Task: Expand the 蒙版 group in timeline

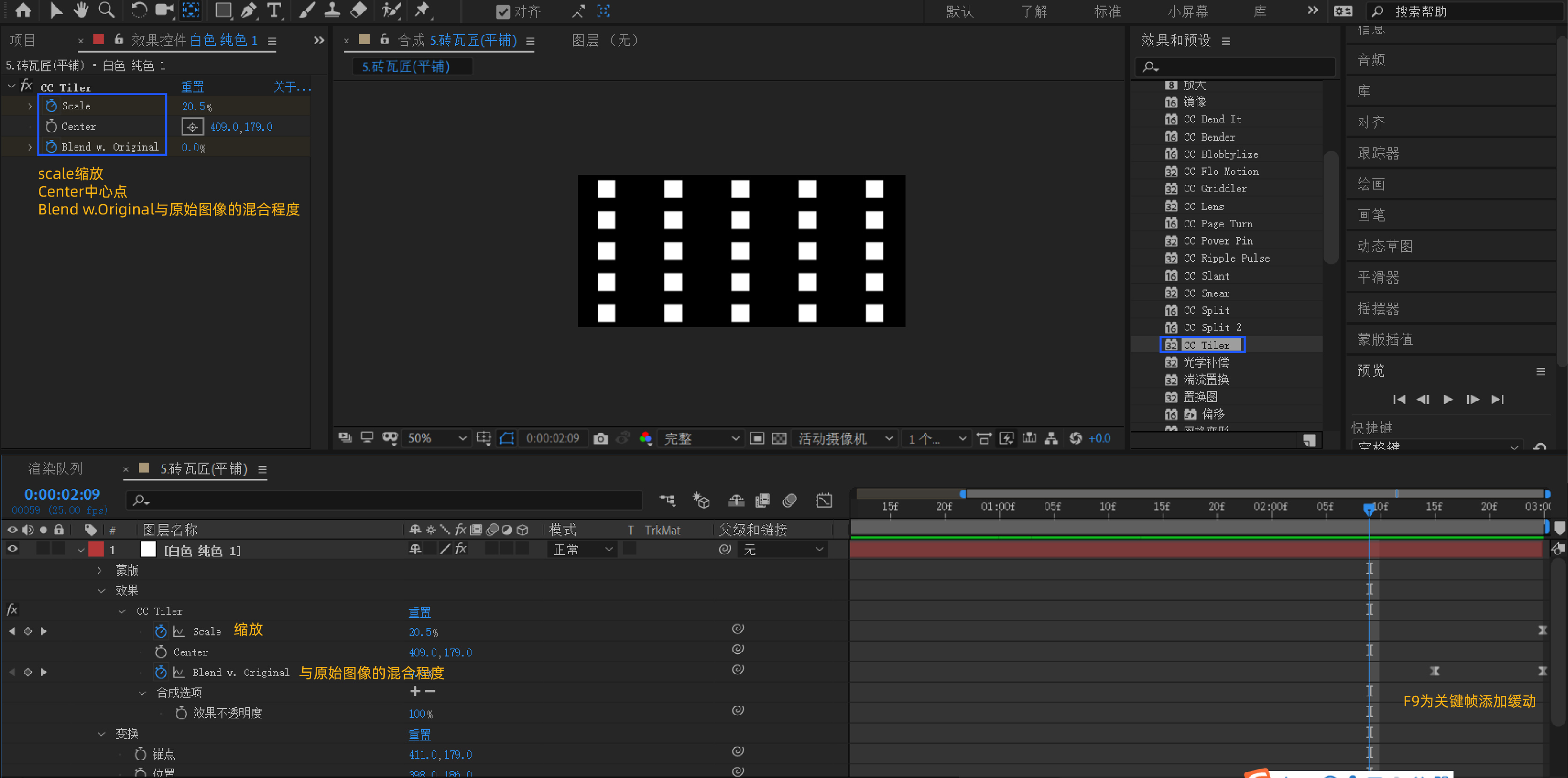Action: click(x=100, y=571)
